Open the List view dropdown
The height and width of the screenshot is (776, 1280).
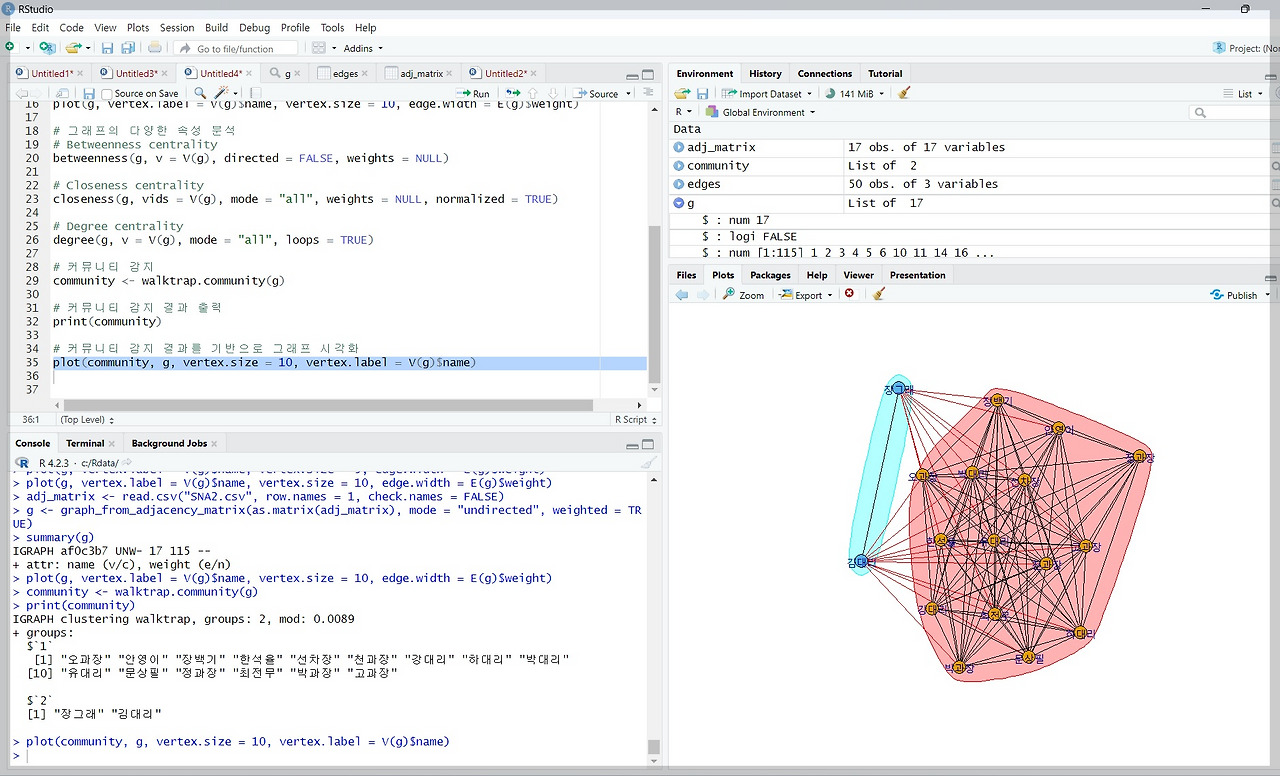click(x=1243, y=94)
